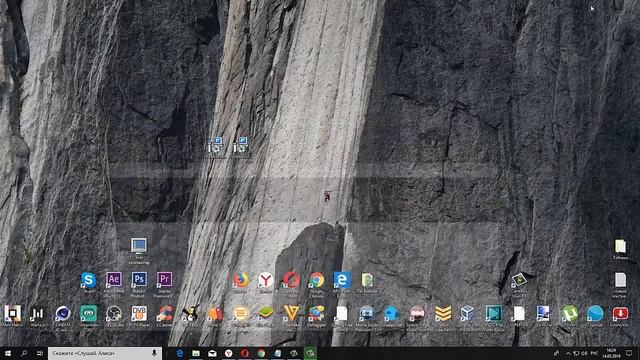Open Opera from the taskbar
The width and height of the screenshot is (640, 360).
(x=245, y=353)
